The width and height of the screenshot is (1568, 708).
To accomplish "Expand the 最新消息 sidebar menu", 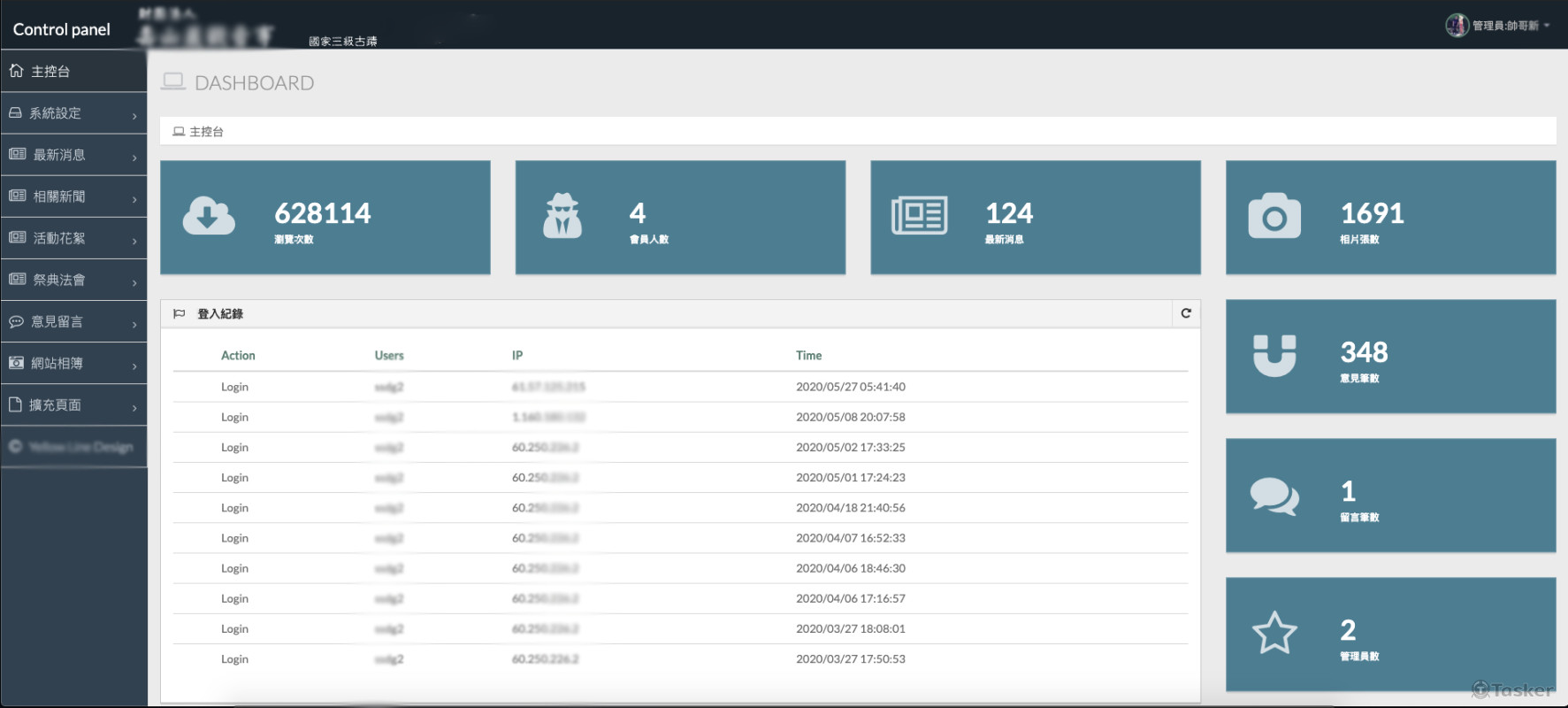I will click(73, 155).
